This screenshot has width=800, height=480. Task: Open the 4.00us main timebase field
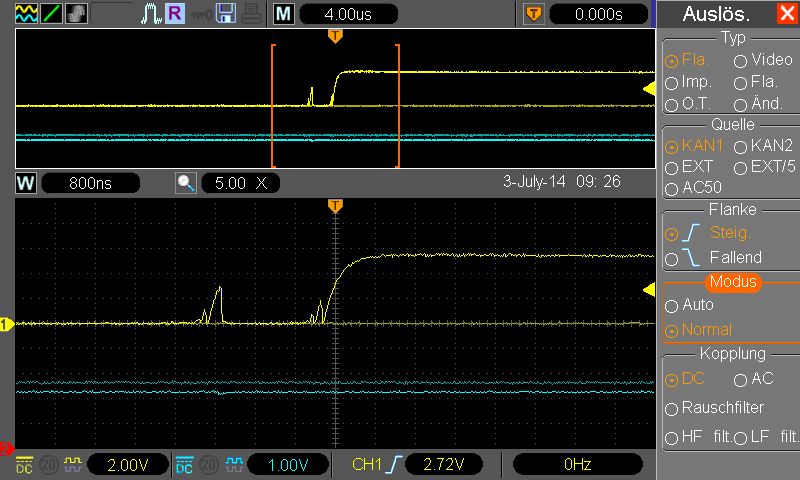coord(347,14)
